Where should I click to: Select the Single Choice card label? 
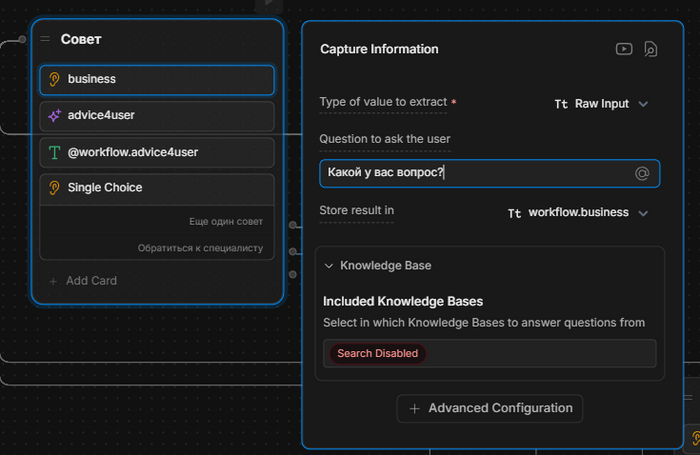(105, 188)
